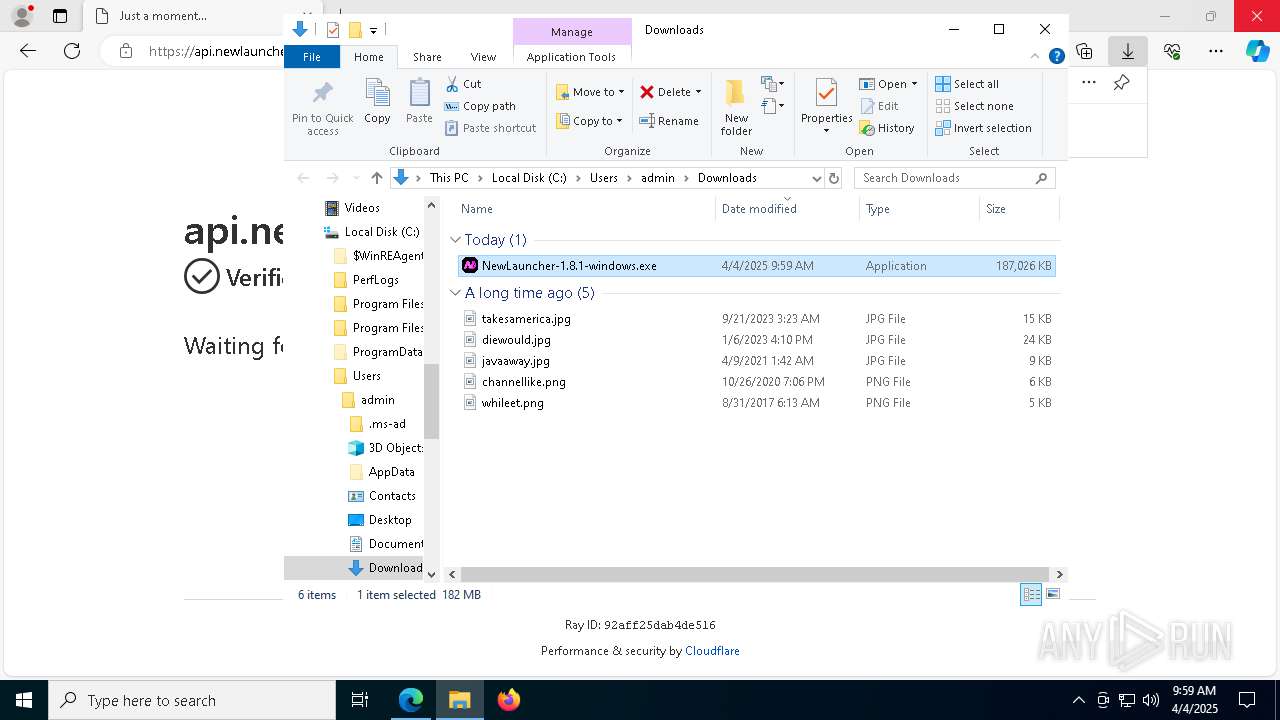1280x720 pixels.
Task: Click the Back navigation arrow in Explorer
Action: tap(303, 178)
